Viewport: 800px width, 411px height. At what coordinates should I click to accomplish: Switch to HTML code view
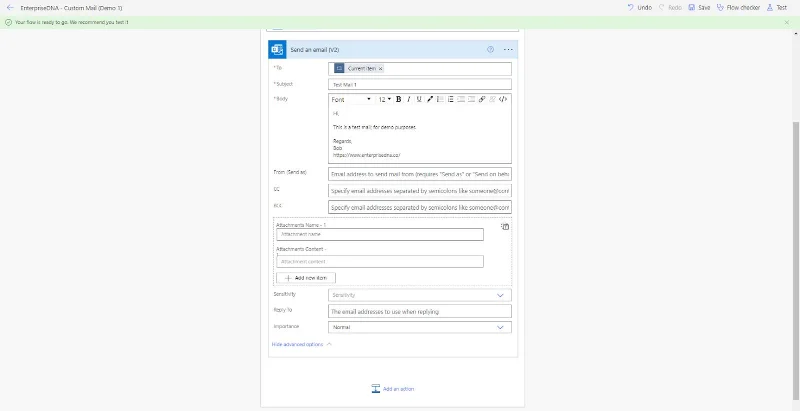(503, 99)
